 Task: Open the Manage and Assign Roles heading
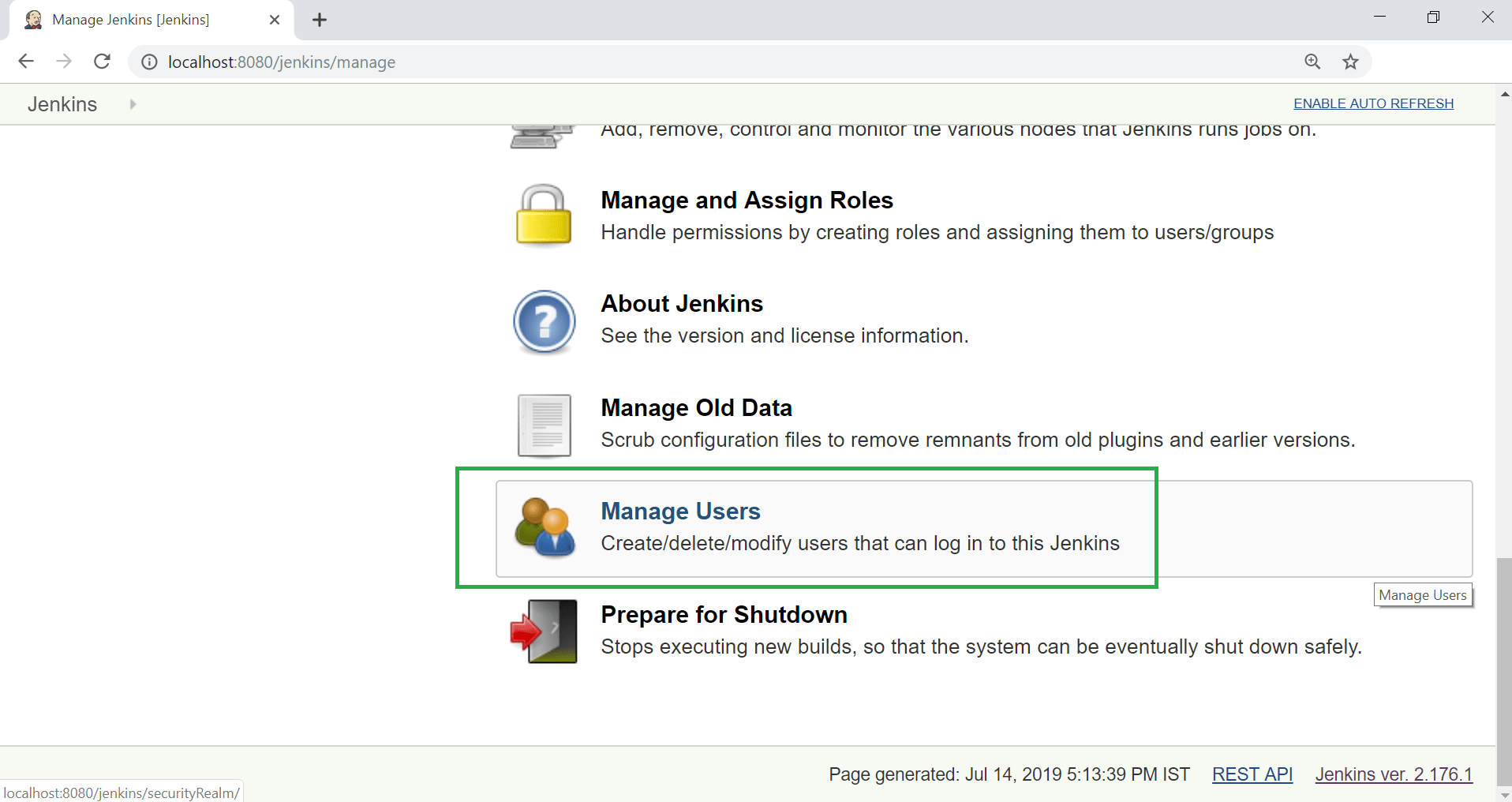point(747,200)
